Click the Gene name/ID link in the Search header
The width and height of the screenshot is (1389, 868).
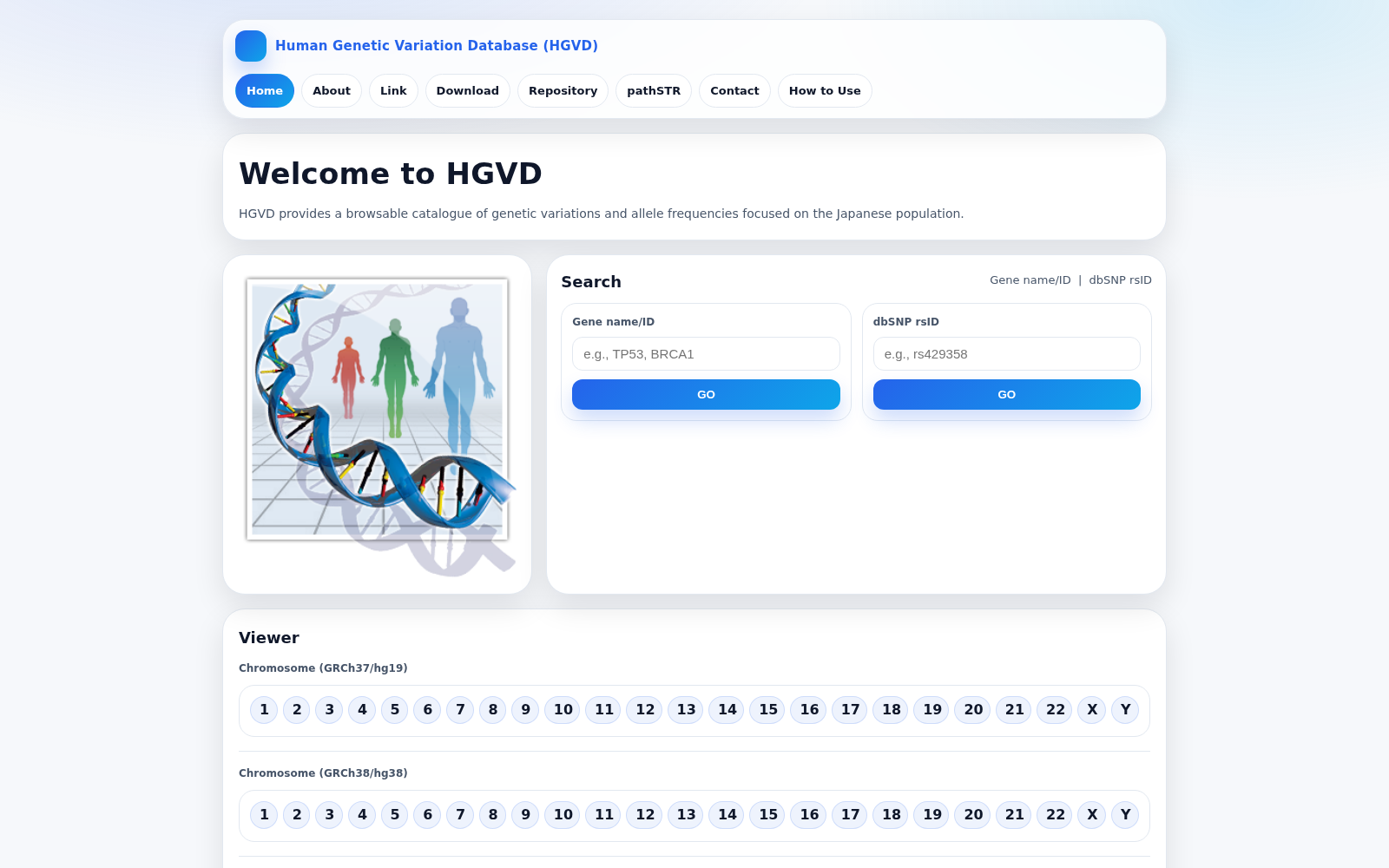pyautogui.click(x=1030, y=280)
